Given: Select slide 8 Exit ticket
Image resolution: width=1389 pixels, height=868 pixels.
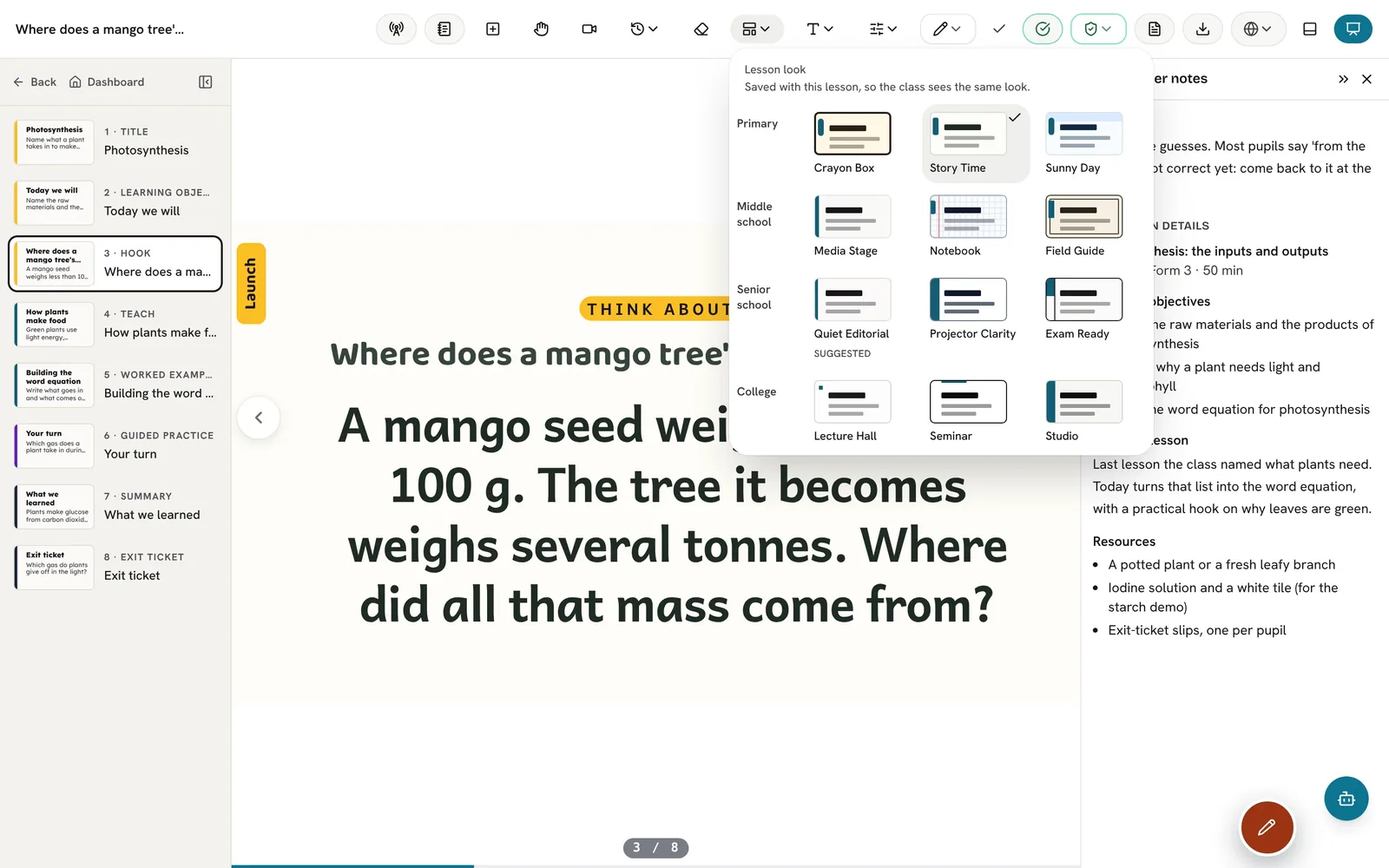Looking at the screenshot, I should pos(115,567).
